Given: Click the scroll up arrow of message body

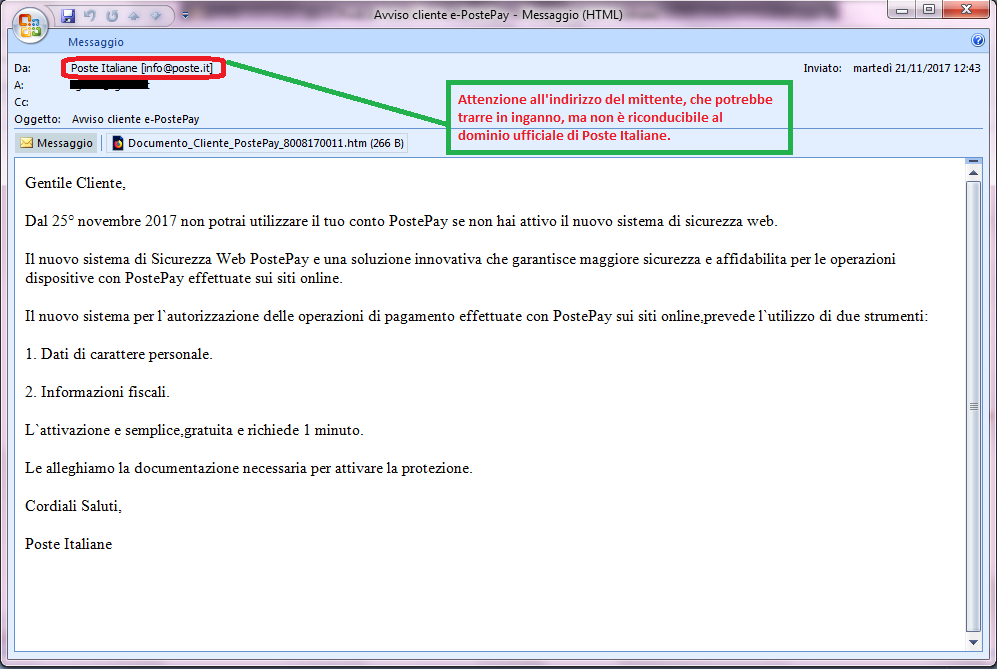Looking at the screenshot, I should pyautogui.click(x=973, y=173).
